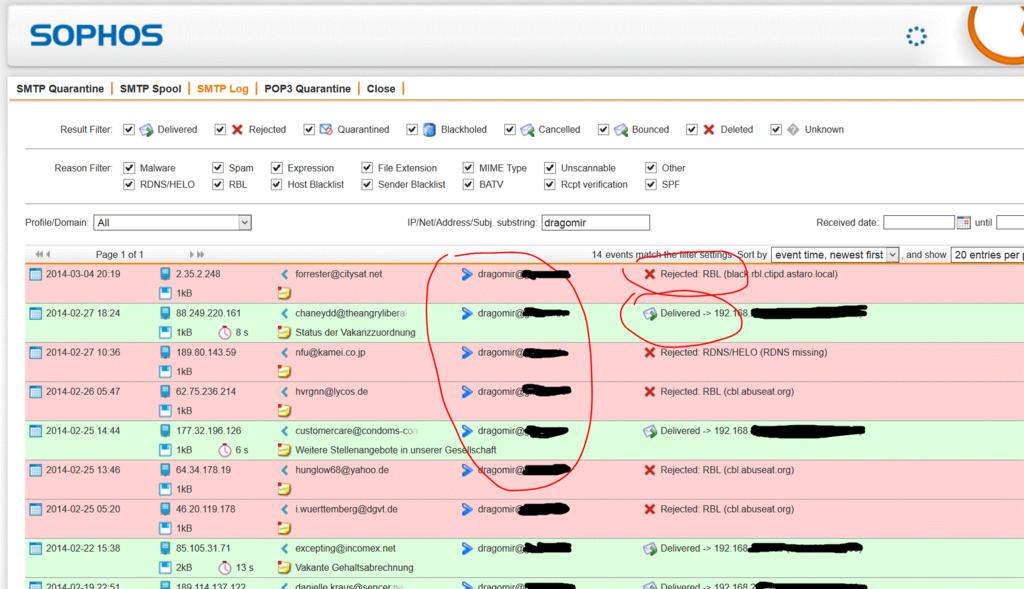Click clock icon showing 6 s
This screenshot has width=1024, height=589.
tap(225, 451)
